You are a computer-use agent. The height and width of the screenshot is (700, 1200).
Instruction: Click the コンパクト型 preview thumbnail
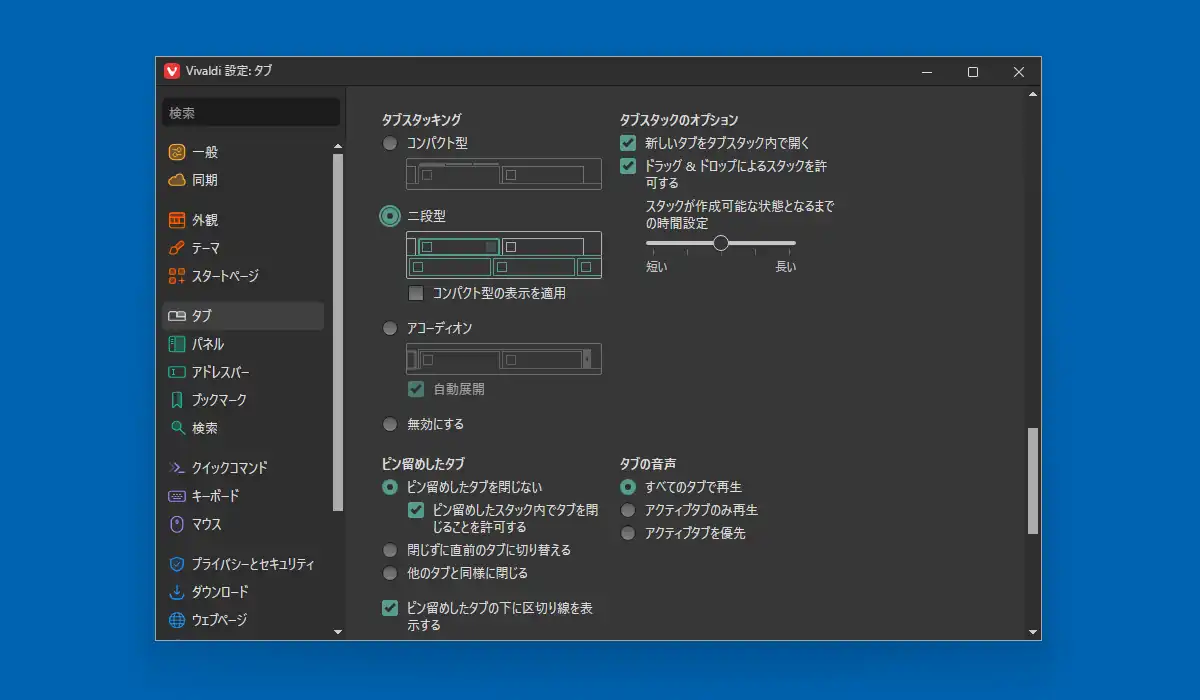[504, 174]
